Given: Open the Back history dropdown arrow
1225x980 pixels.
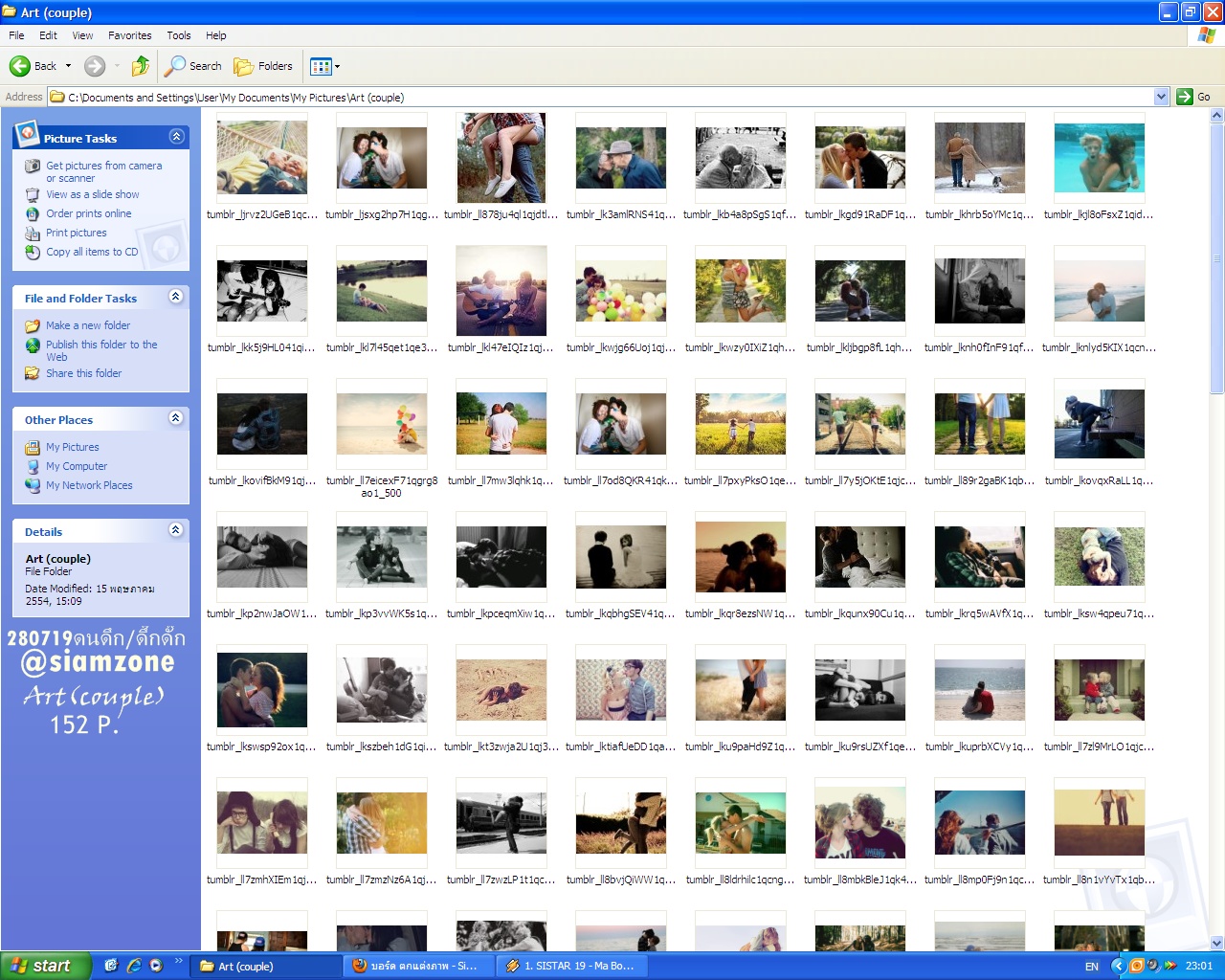Looking at the screenshot, I should coord(68,66).
